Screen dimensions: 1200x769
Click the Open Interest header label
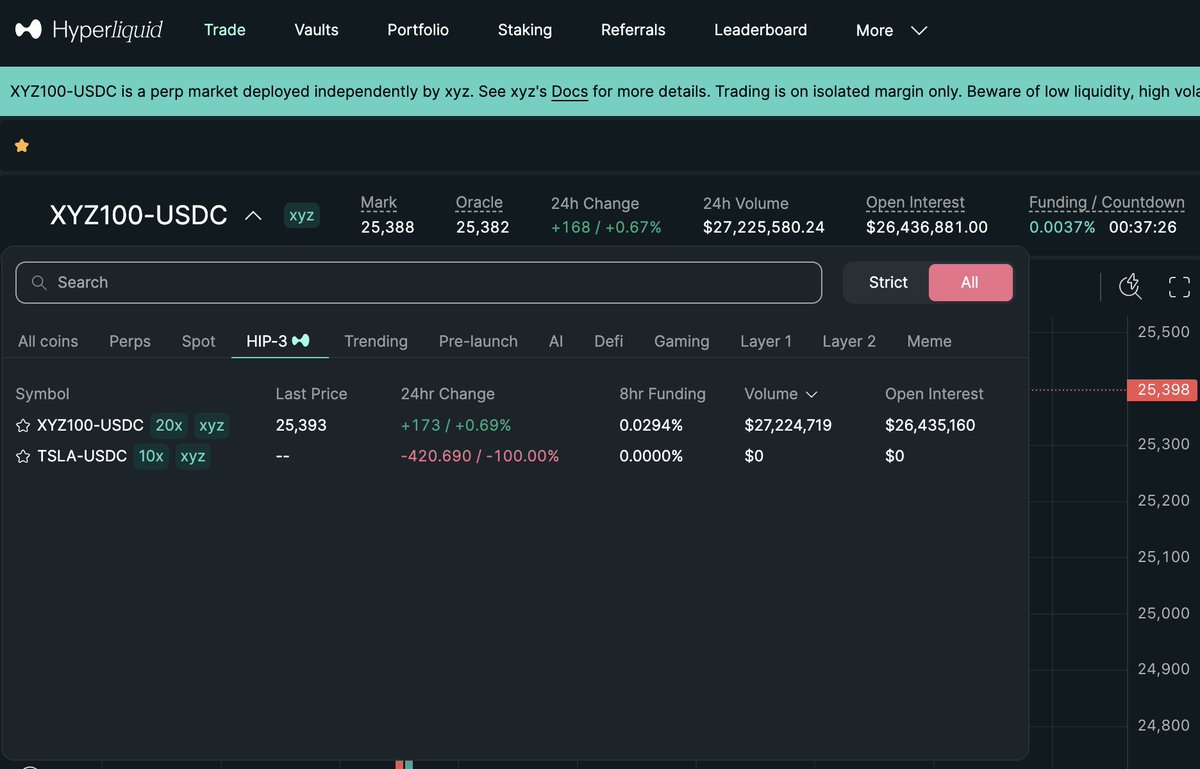coord(915,202)
